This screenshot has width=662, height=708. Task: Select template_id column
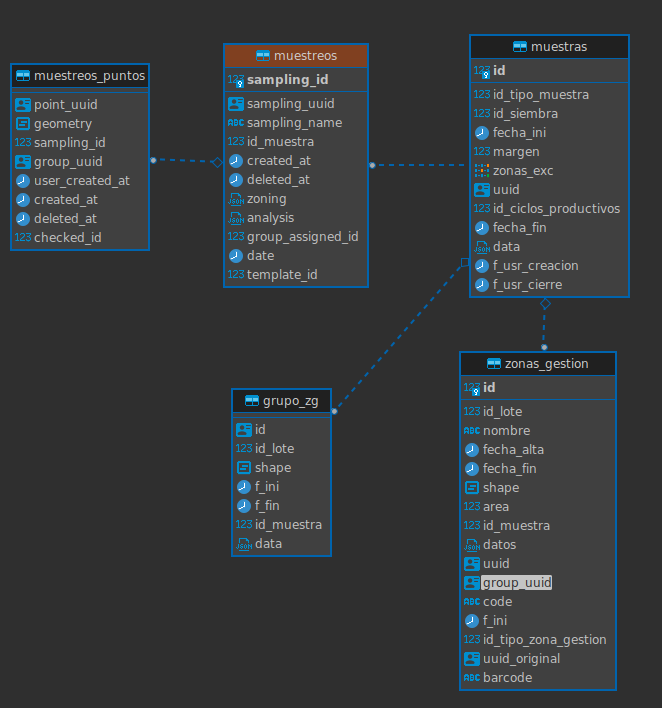tap(282, 275)
